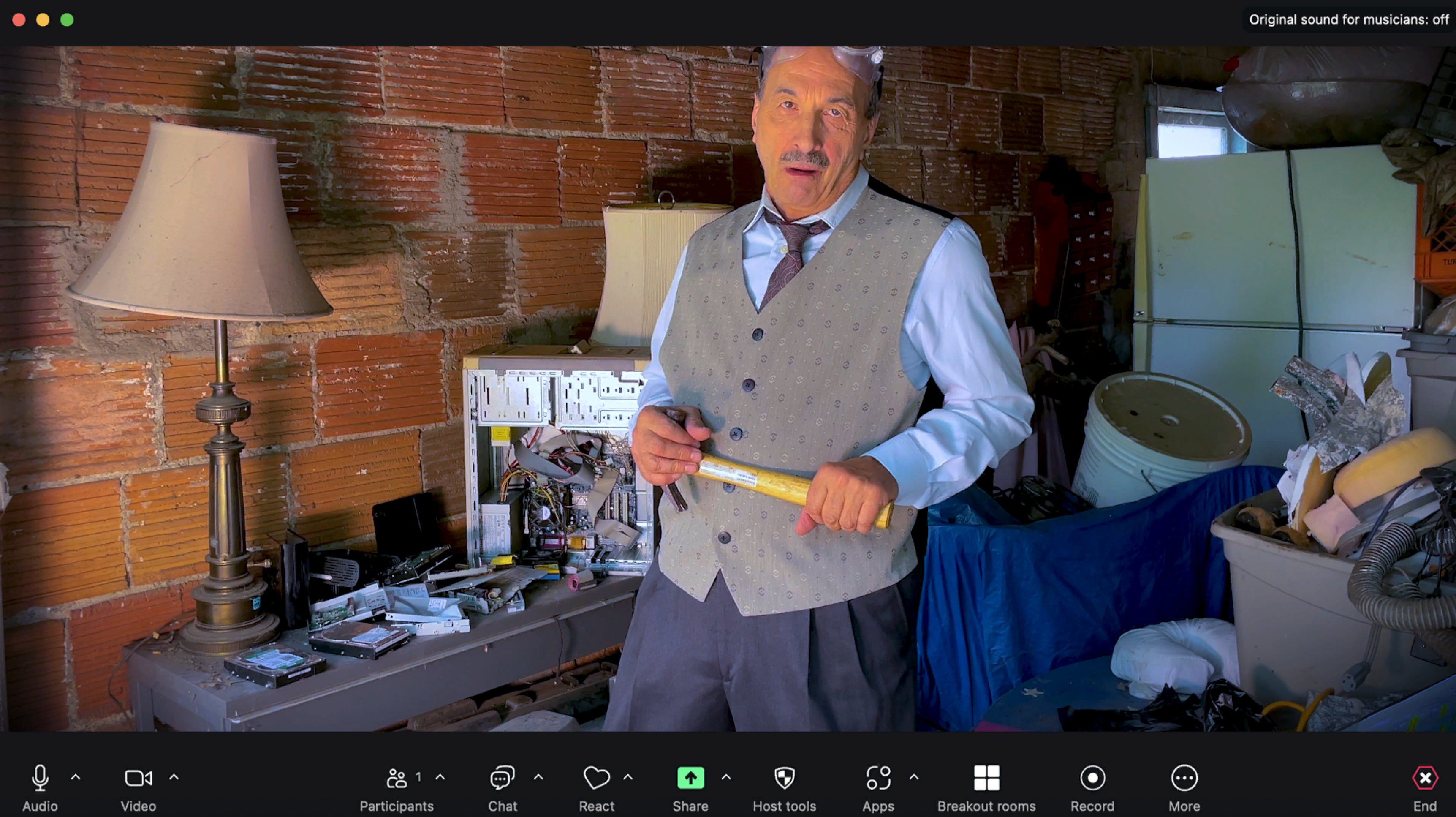
Task: Open the Participants panel
Action: (x=396, y=779)
